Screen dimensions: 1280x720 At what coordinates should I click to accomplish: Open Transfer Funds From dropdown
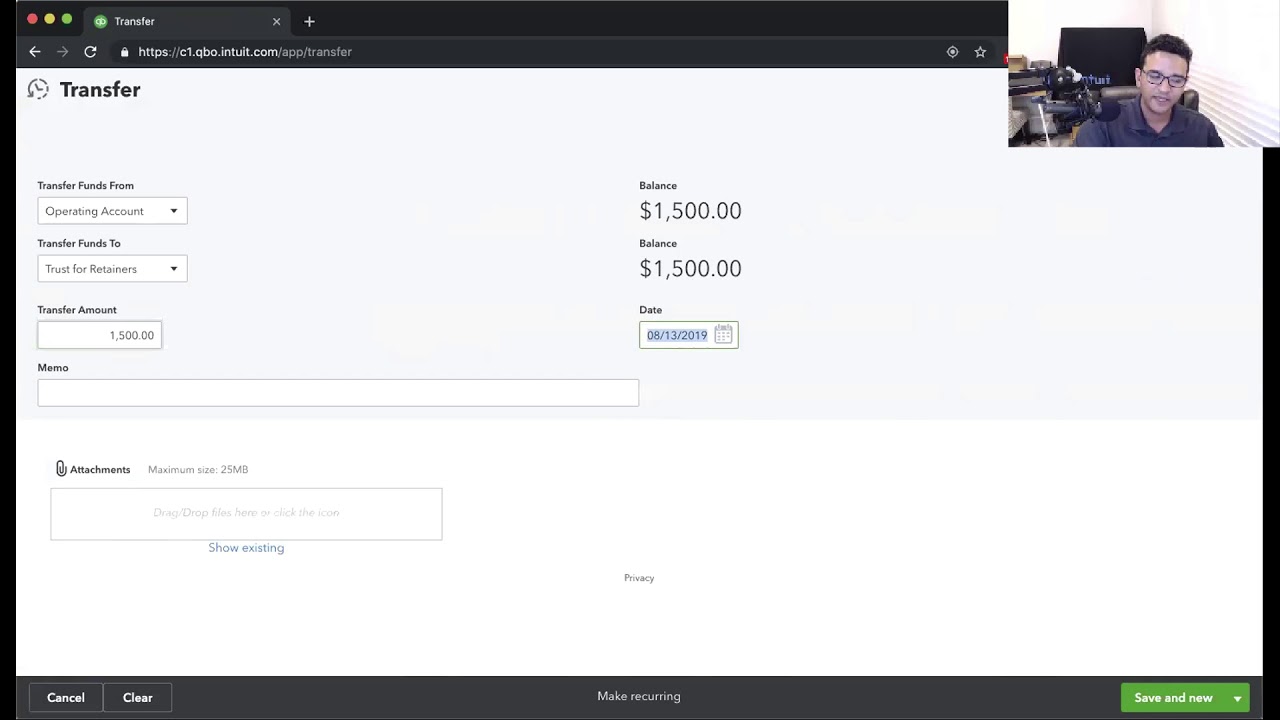pyautogui.click(x=112, y=211)
